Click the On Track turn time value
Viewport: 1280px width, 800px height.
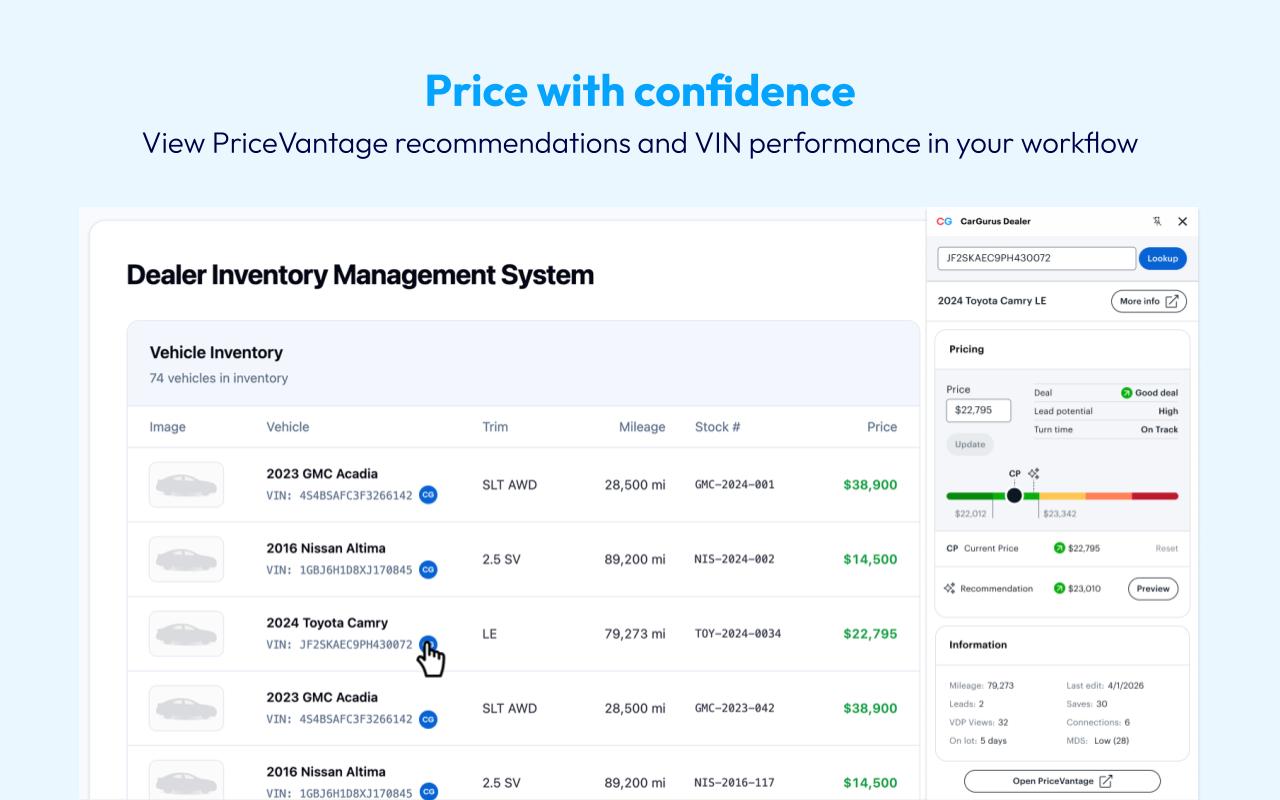(1159, 430)
